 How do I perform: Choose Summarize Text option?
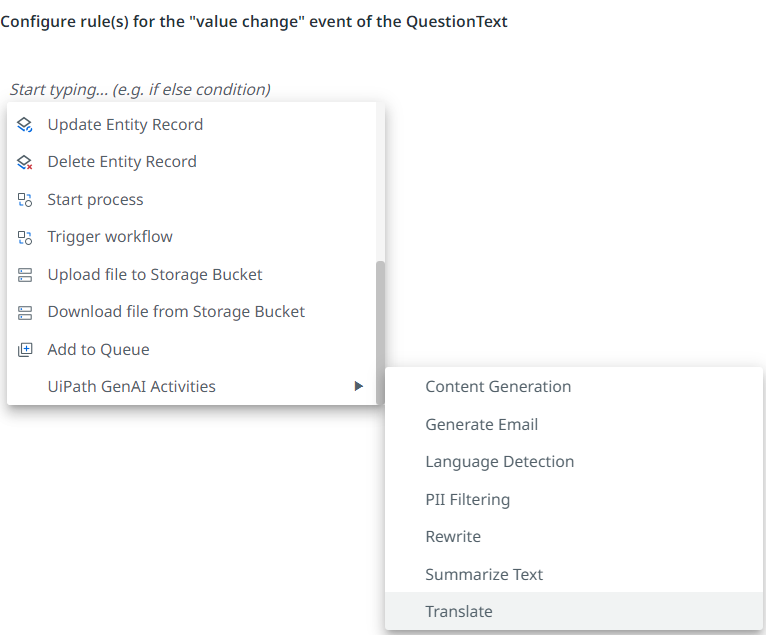click(x=484, y=575)
